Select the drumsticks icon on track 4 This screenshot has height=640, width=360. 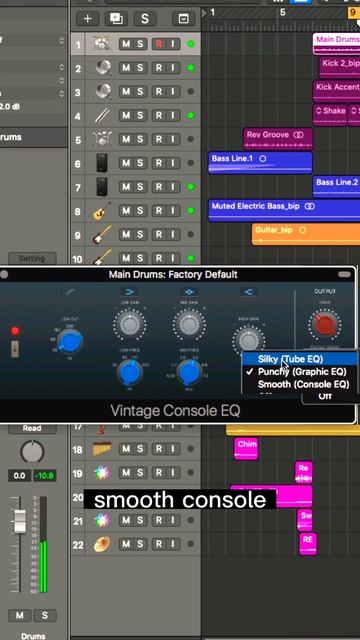click(x=102, y=116)
